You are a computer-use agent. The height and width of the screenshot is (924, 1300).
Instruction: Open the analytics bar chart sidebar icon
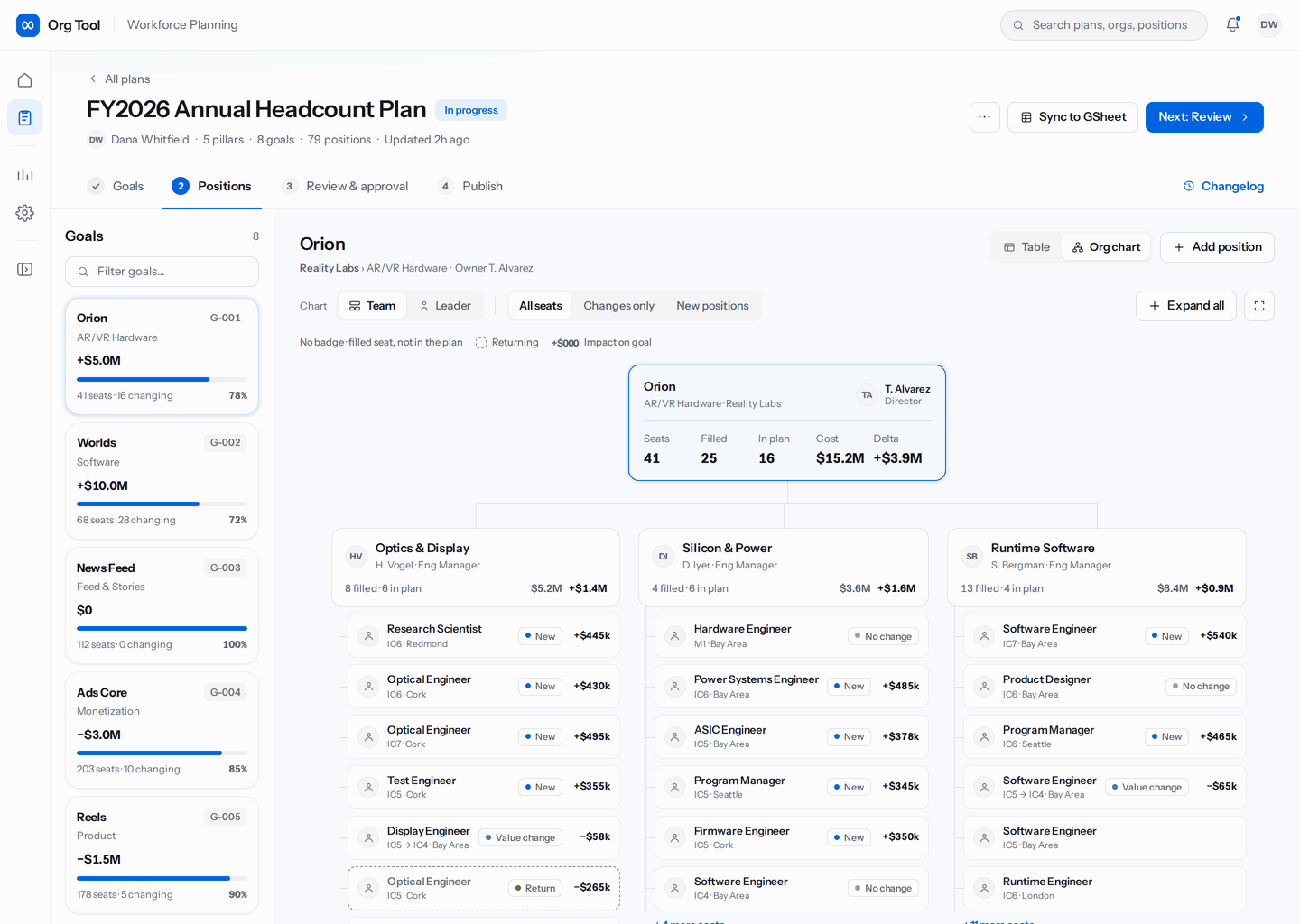[x=25, y=175]
